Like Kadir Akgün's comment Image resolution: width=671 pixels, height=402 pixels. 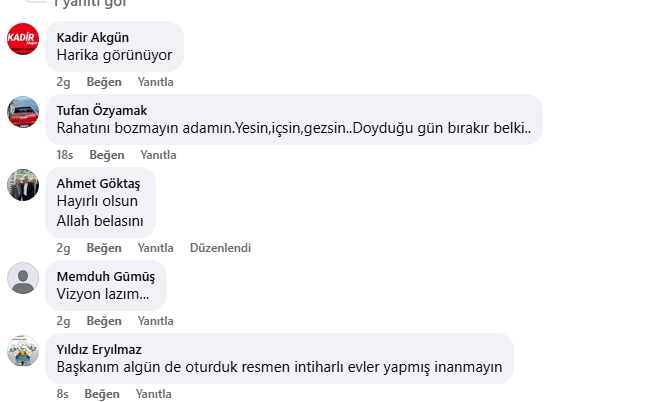point(104,82)
